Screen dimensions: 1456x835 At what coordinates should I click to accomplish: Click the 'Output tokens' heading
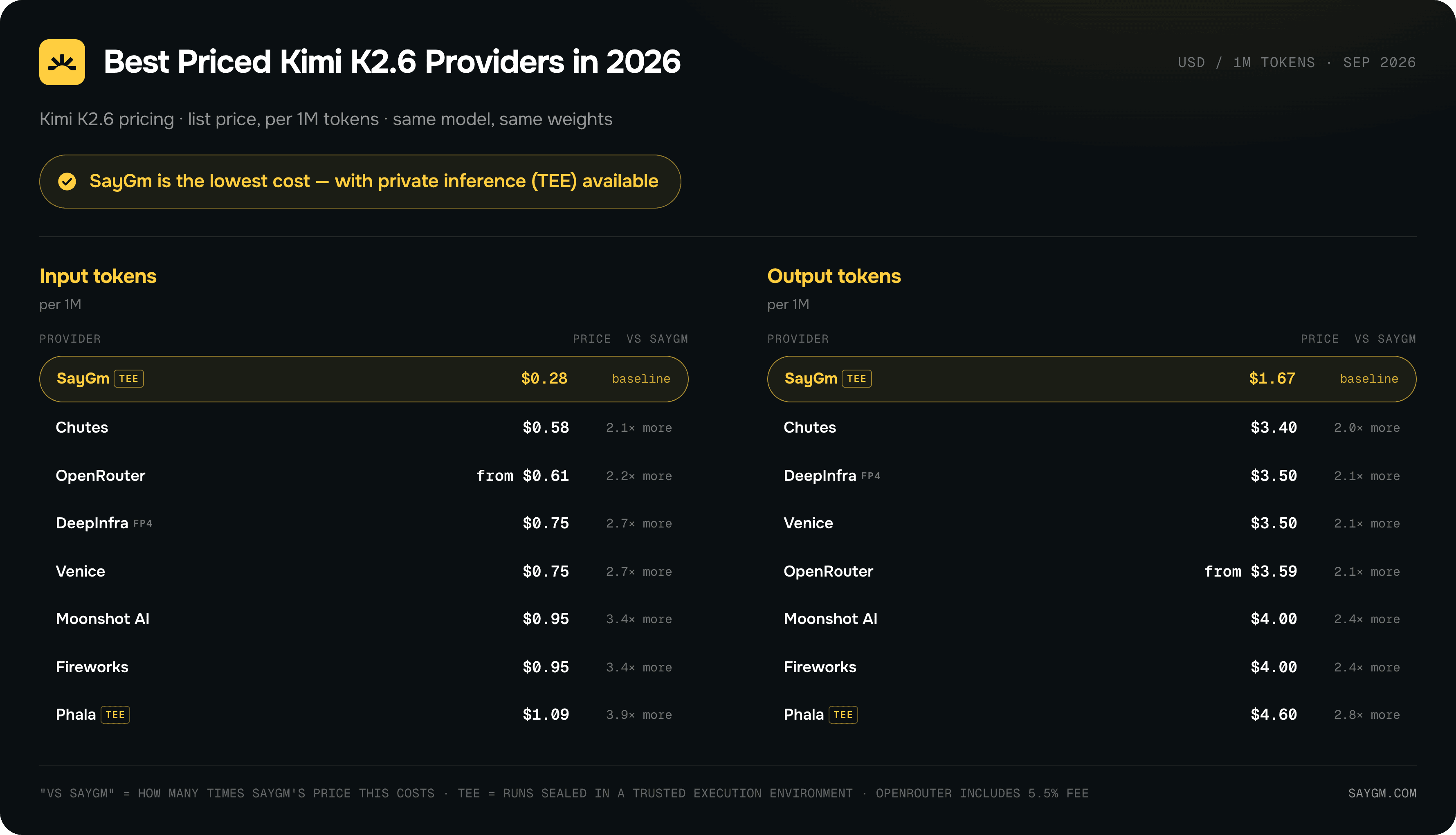coord(834,276)
